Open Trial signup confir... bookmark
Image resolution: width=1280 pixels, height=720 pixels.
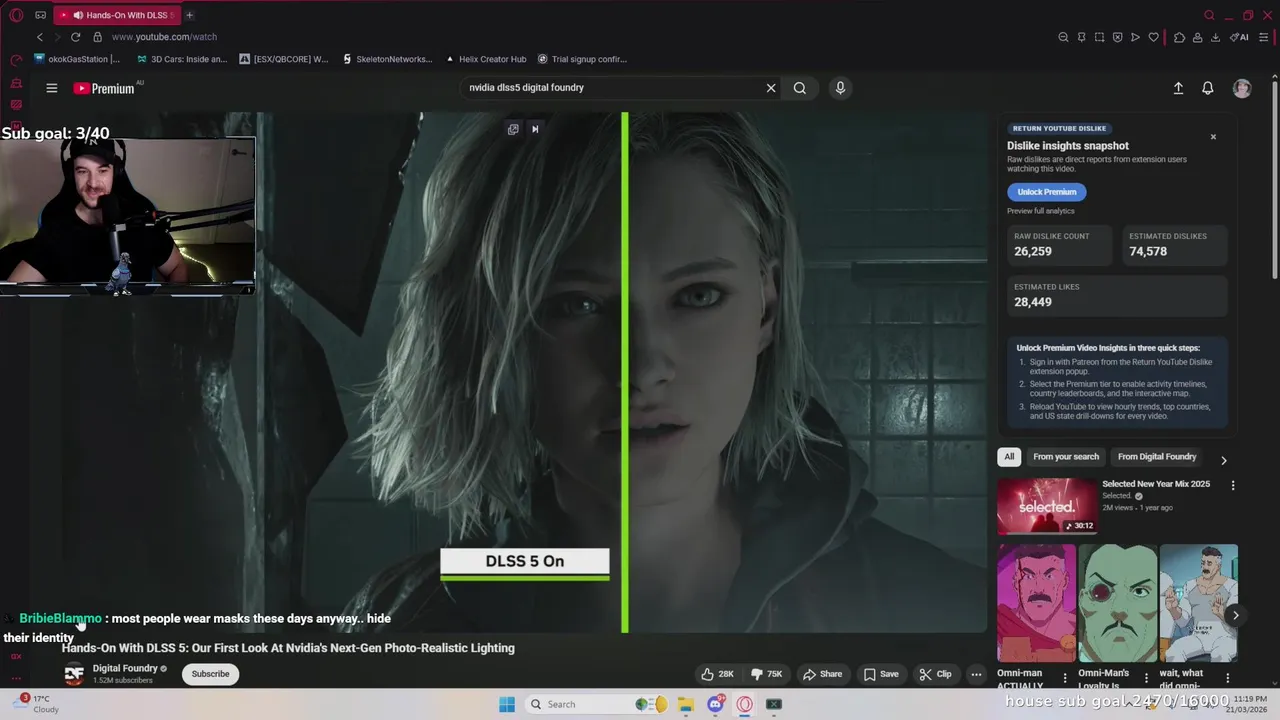[582, 59]
